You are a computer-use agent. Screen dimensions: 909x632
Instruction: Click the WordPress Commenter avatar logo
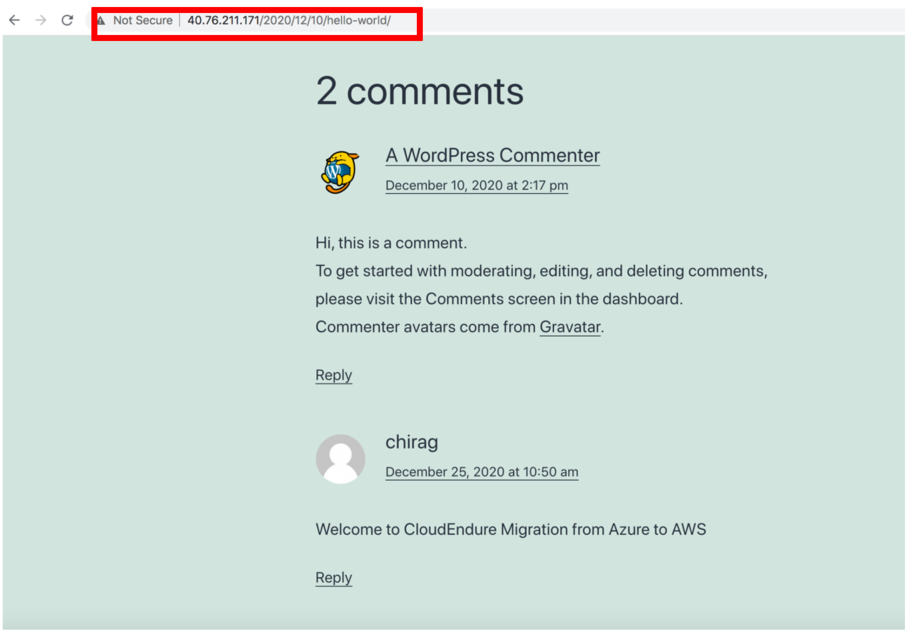point(339,171)
